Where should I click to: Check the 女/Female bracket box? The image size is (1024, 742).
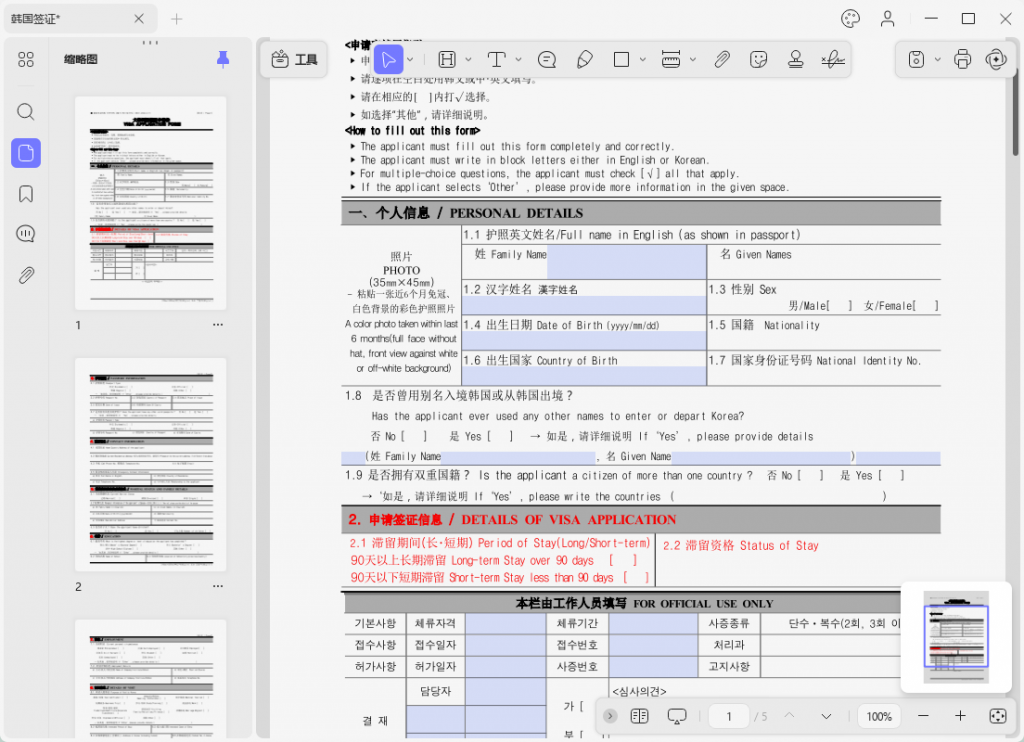[x=926, y=306]
